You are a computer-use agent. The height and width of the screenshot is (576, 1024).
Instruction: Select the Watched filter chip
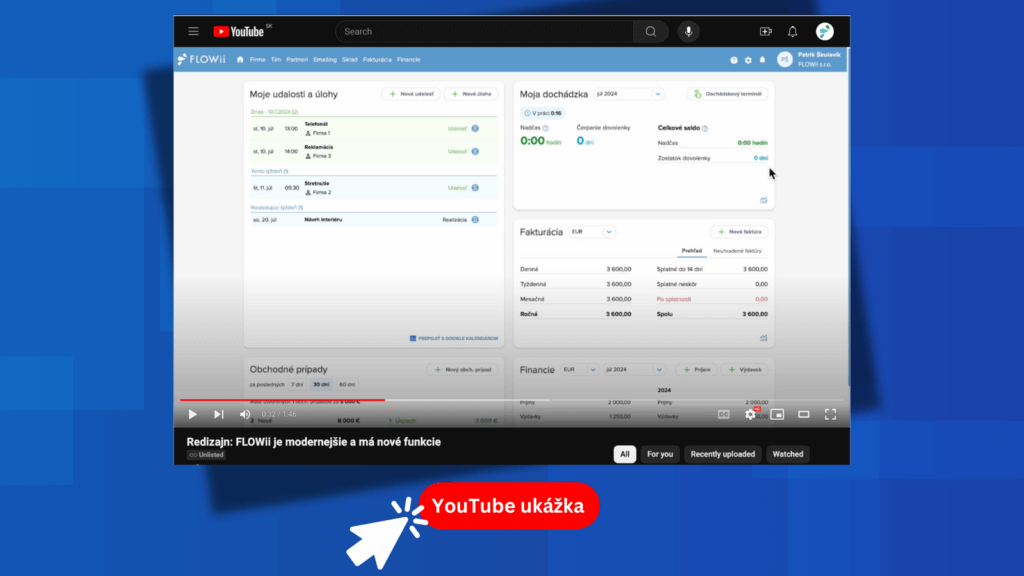point(788,454)
